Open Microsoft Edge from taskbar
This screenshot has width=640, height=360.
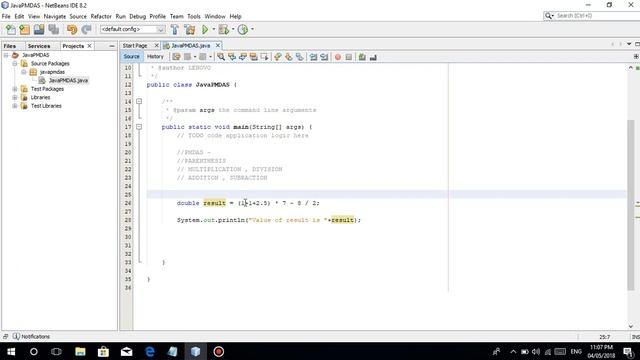[150, 351]
